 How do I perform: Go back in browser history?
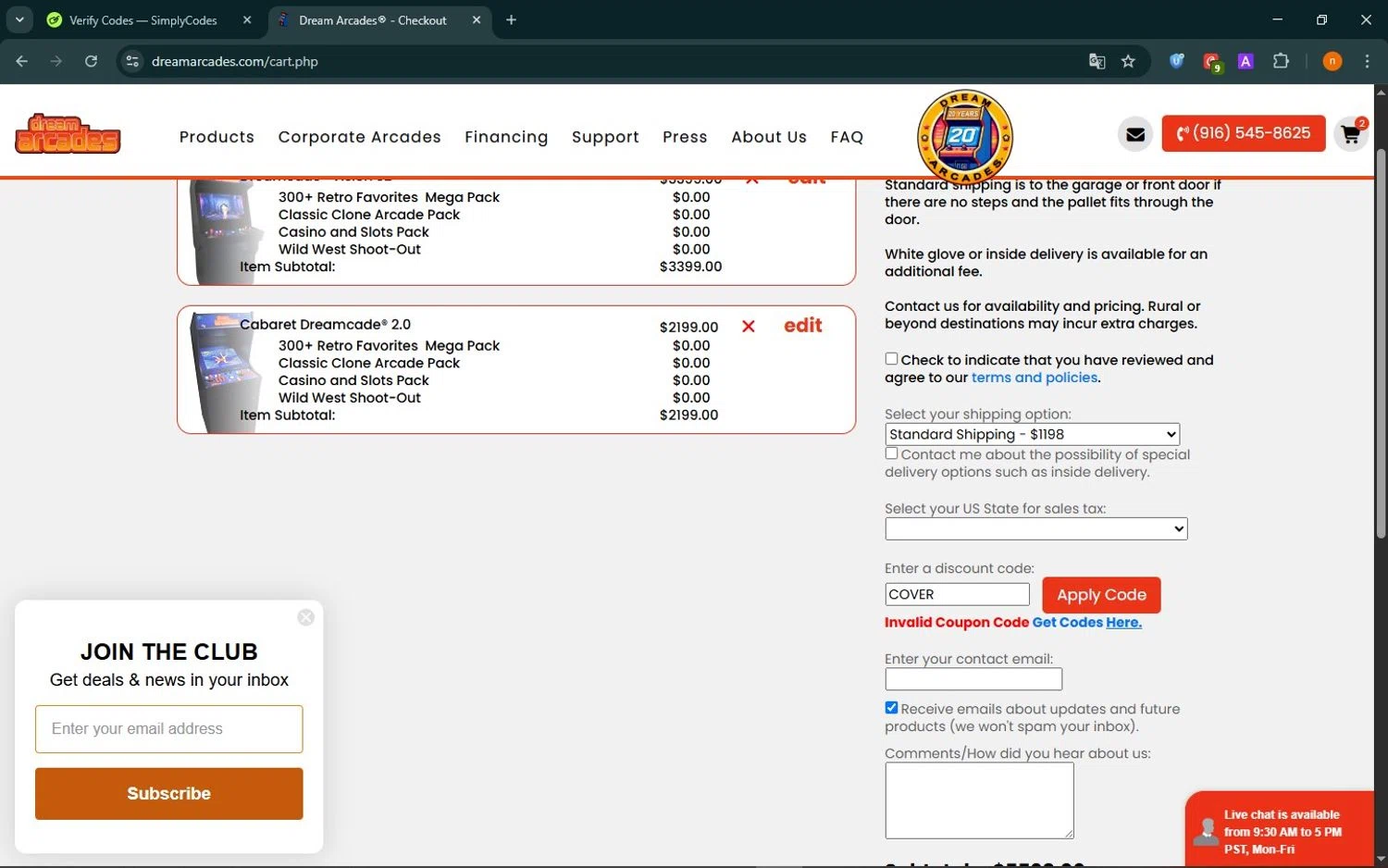22,61
